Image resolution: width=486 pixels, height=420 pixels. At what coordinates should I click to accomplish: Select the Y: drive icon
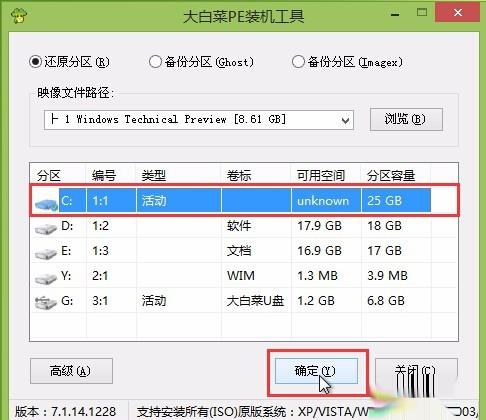pyautogui.click(x=46, y=278)
